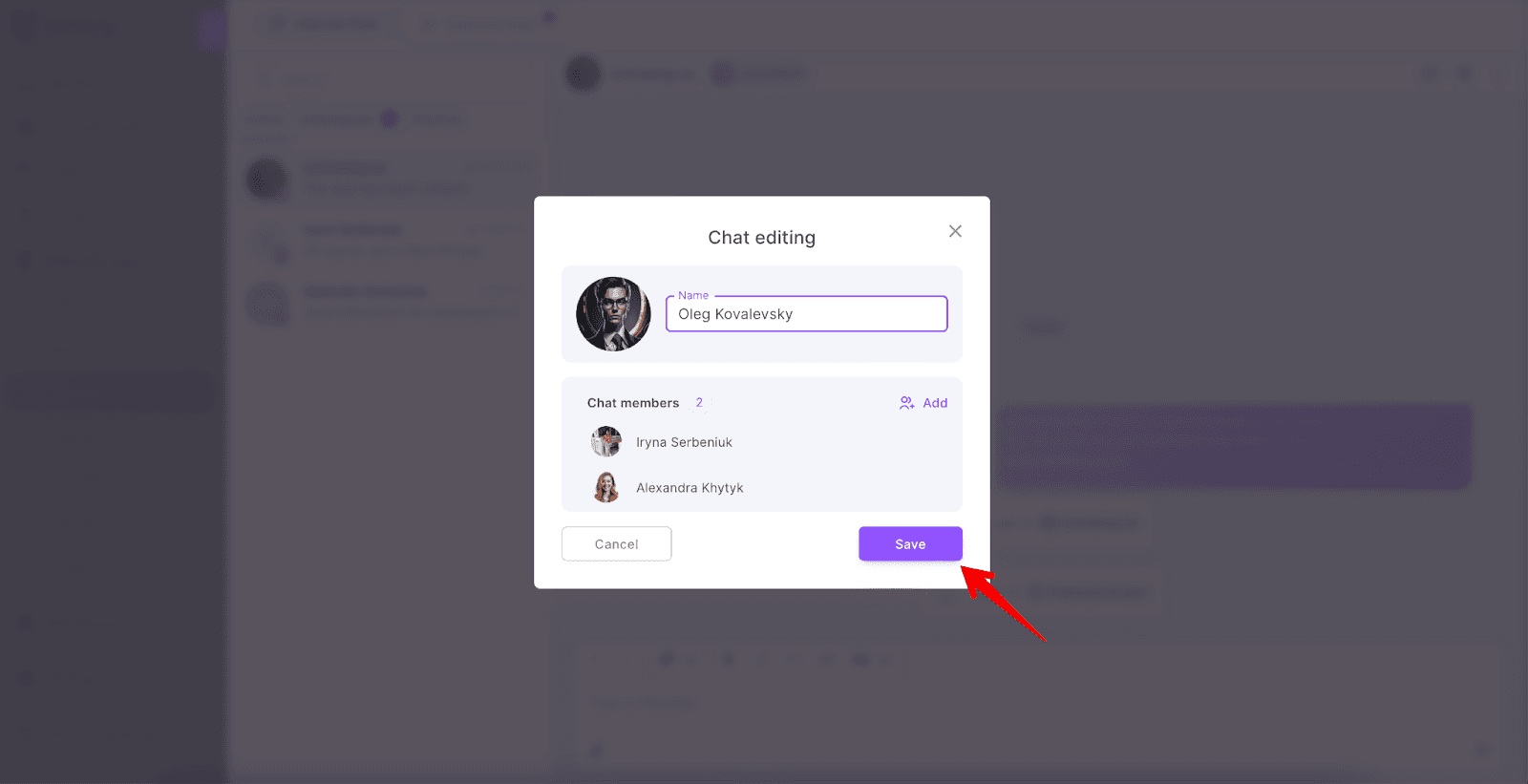Image resolution: width=1528 pixels, height=784 pixels.
Task: Select Iryna Serbeniuk's avatar in members
Action: coord(606,442)
